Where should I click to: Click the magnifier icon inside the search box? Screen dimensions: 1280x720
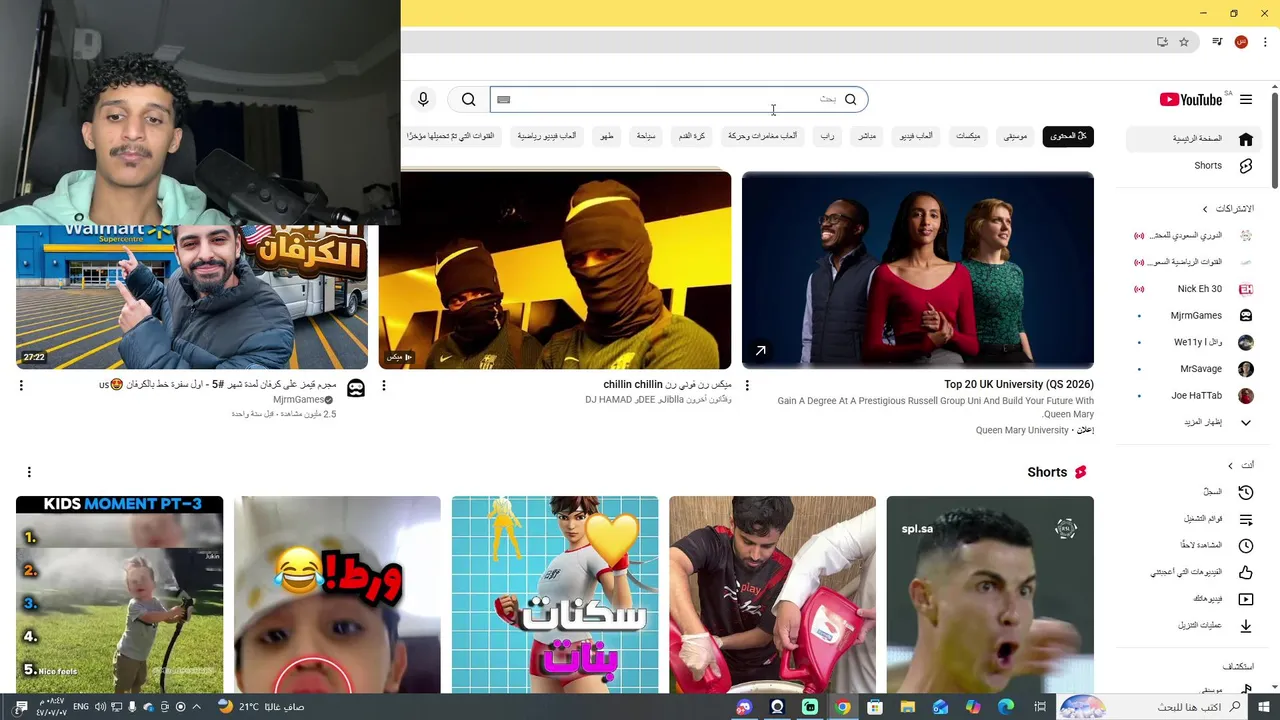tap(850, 99)
